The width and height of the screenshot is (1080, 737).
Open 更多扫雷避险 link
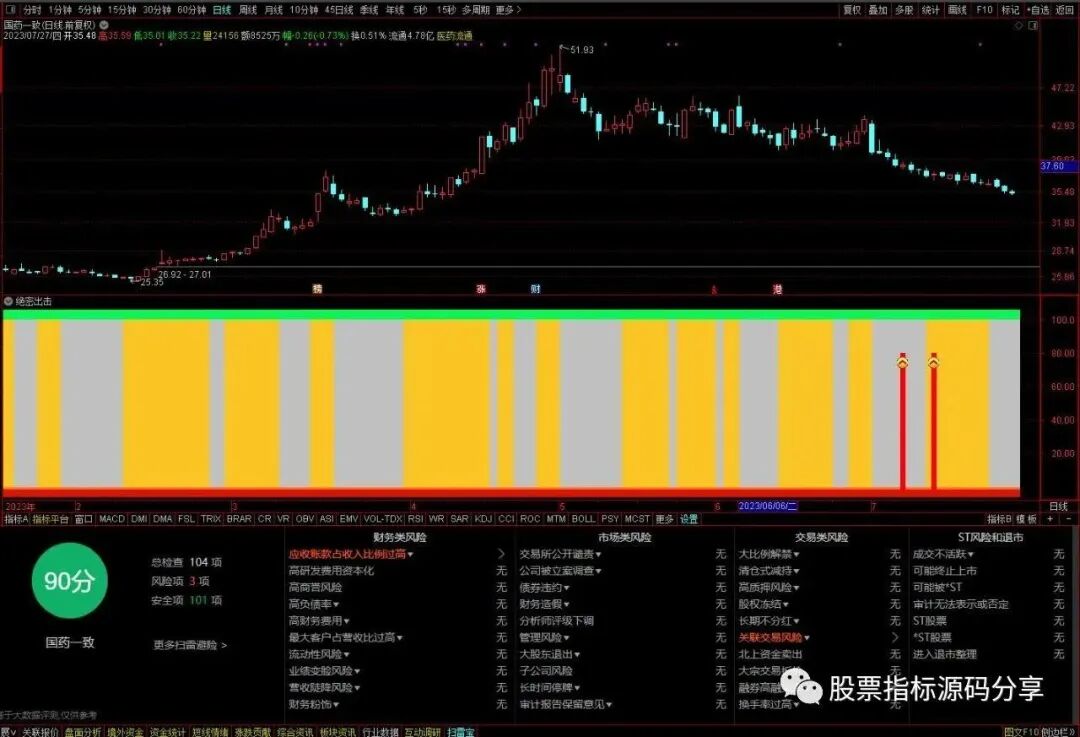[190, 645]
